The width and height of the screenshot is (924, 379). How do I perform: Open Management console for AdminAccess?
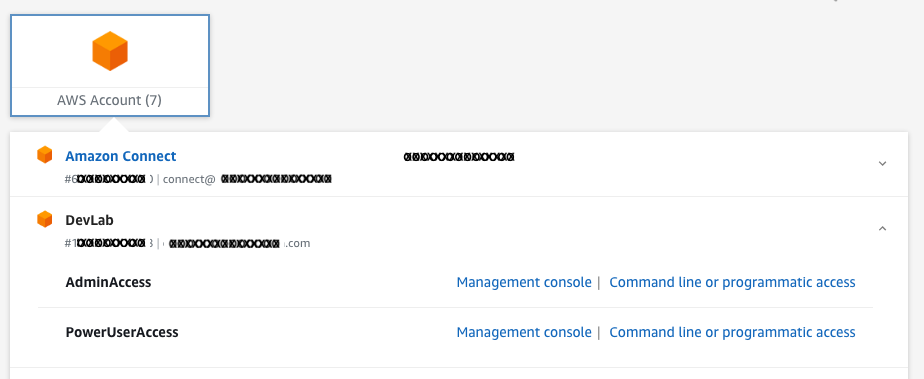[x=524, y=282]
